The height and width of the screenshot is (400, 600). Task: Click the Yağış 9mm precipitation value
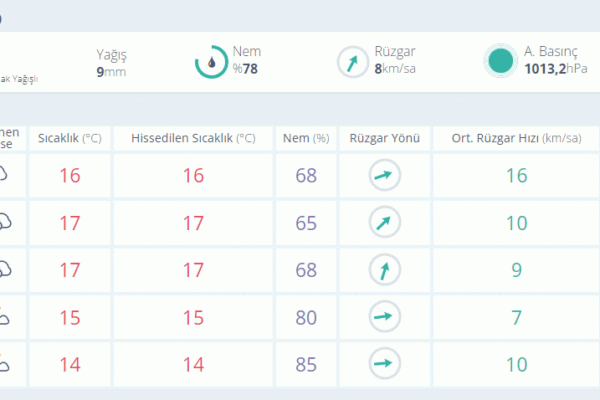(x=111, y=72)
